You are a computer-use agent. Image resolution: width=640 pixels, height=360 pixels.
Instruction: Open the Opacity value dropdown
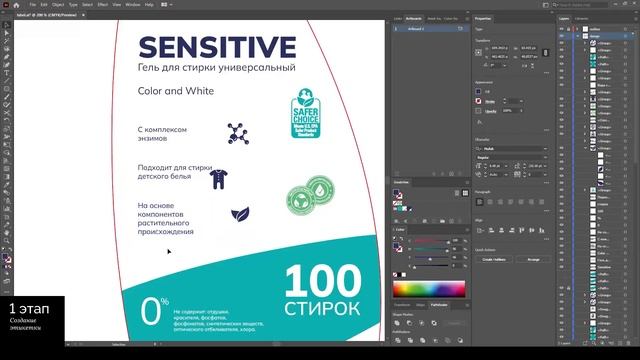click(521, 111)
